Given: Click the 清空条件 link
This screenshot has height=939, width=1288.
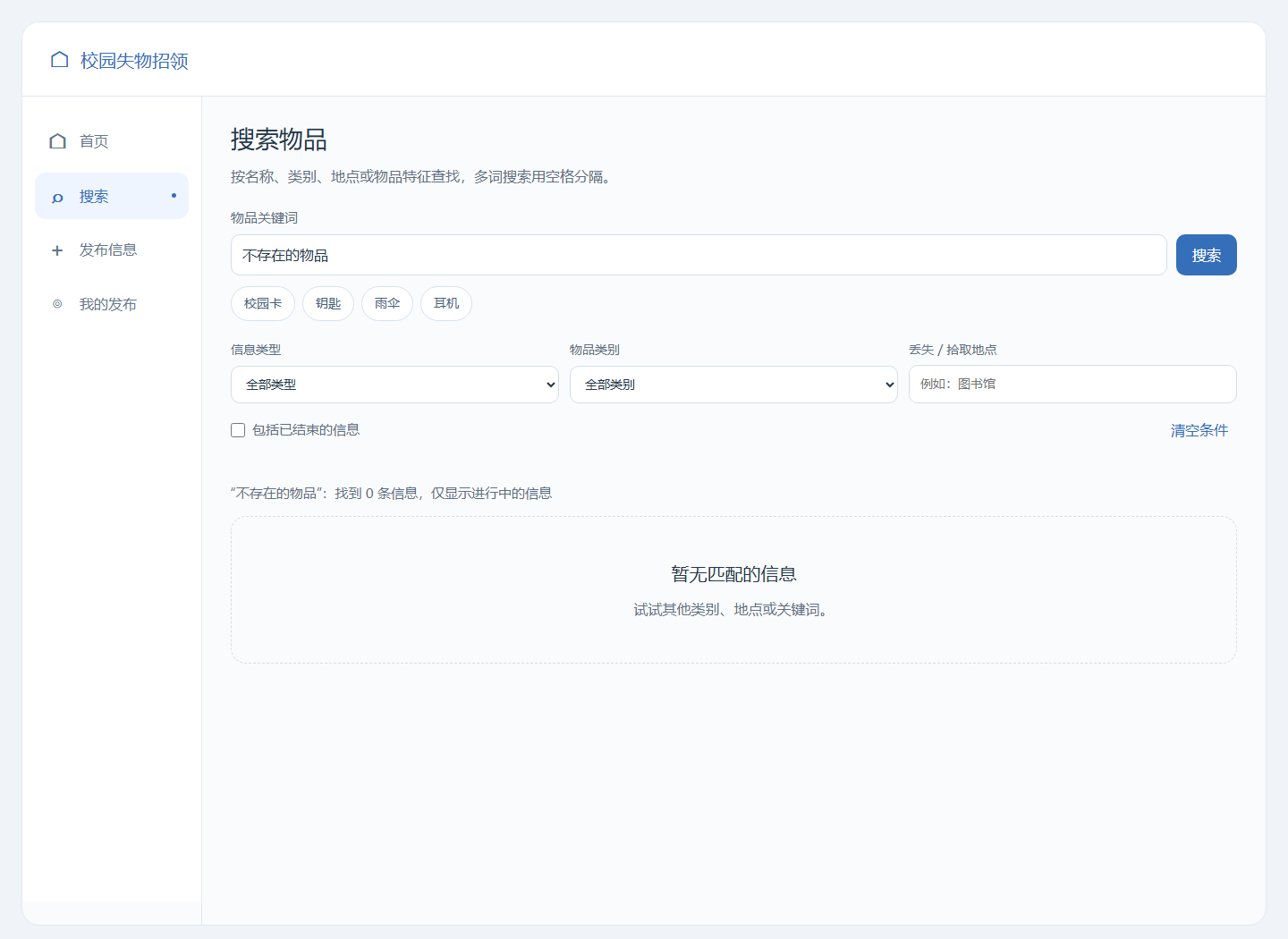Looking at the screenshot, I should coord(1199,430).
